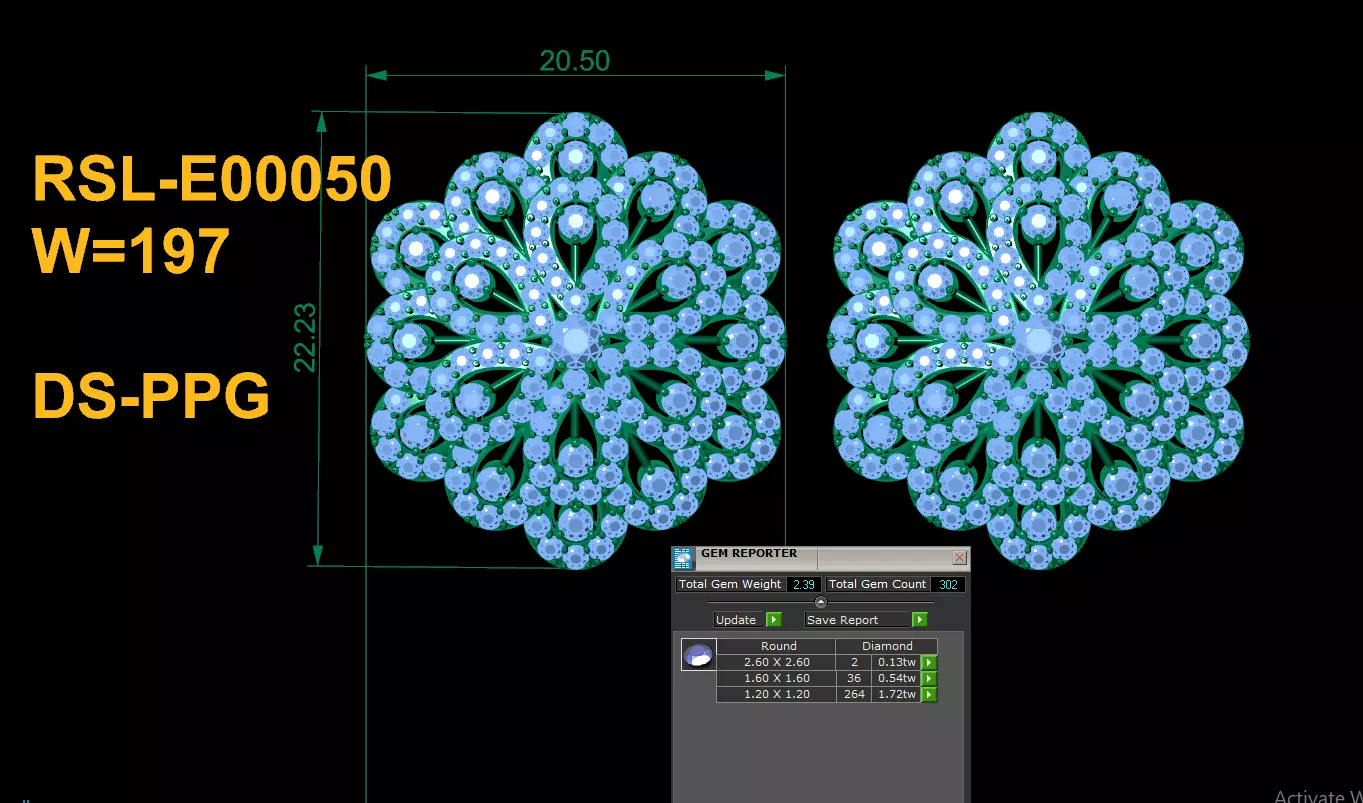
Task: Close the Gem Reporter panel
Action: pos(959,558)
